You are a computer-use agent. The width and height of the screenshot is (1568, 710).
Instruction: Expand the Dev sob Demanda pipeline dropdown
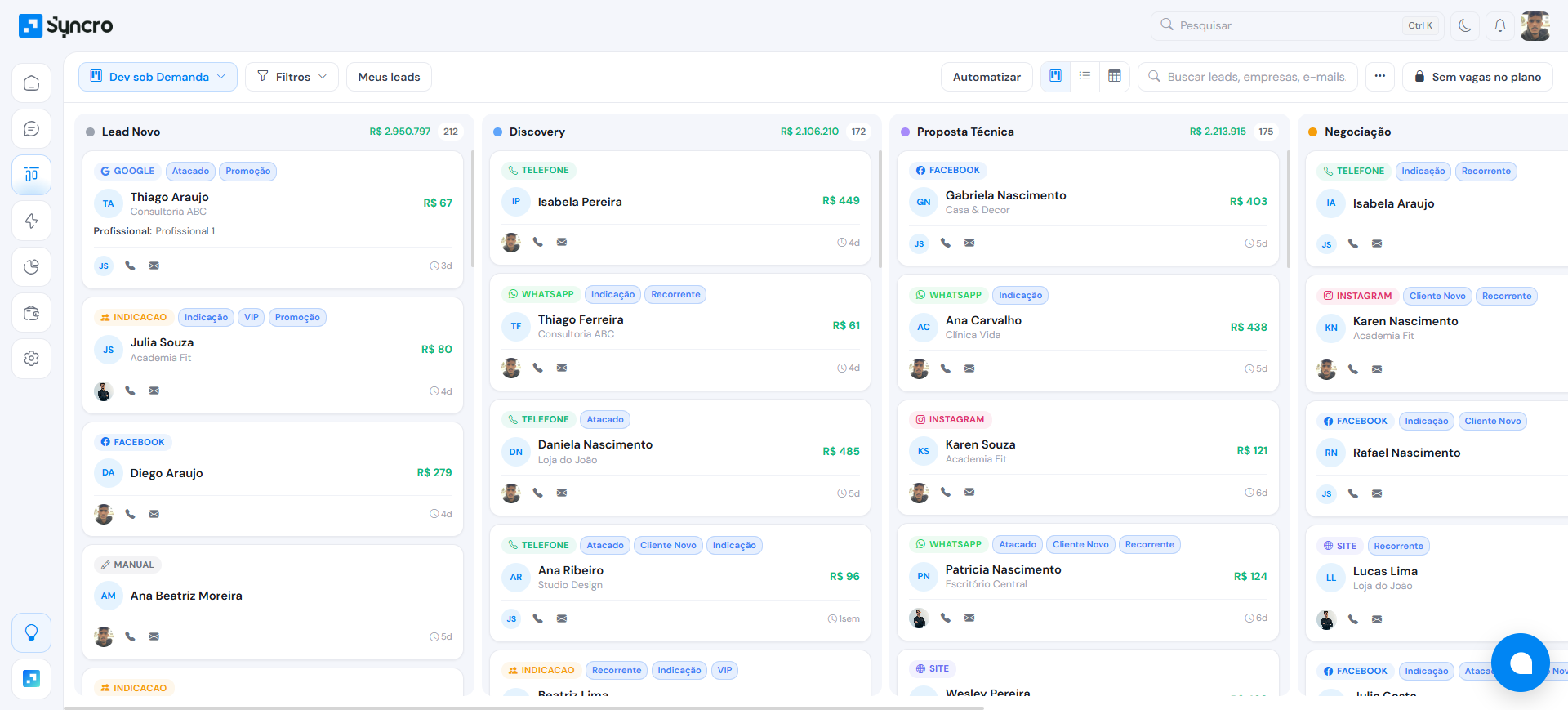point(158,77)
